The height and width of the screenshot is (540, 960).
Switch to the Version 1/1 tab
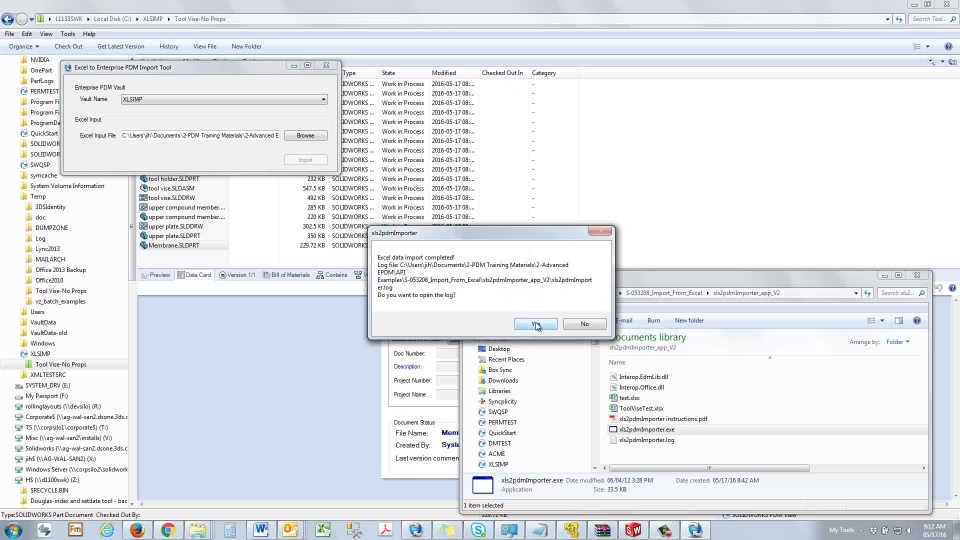[x=237, y=275]
